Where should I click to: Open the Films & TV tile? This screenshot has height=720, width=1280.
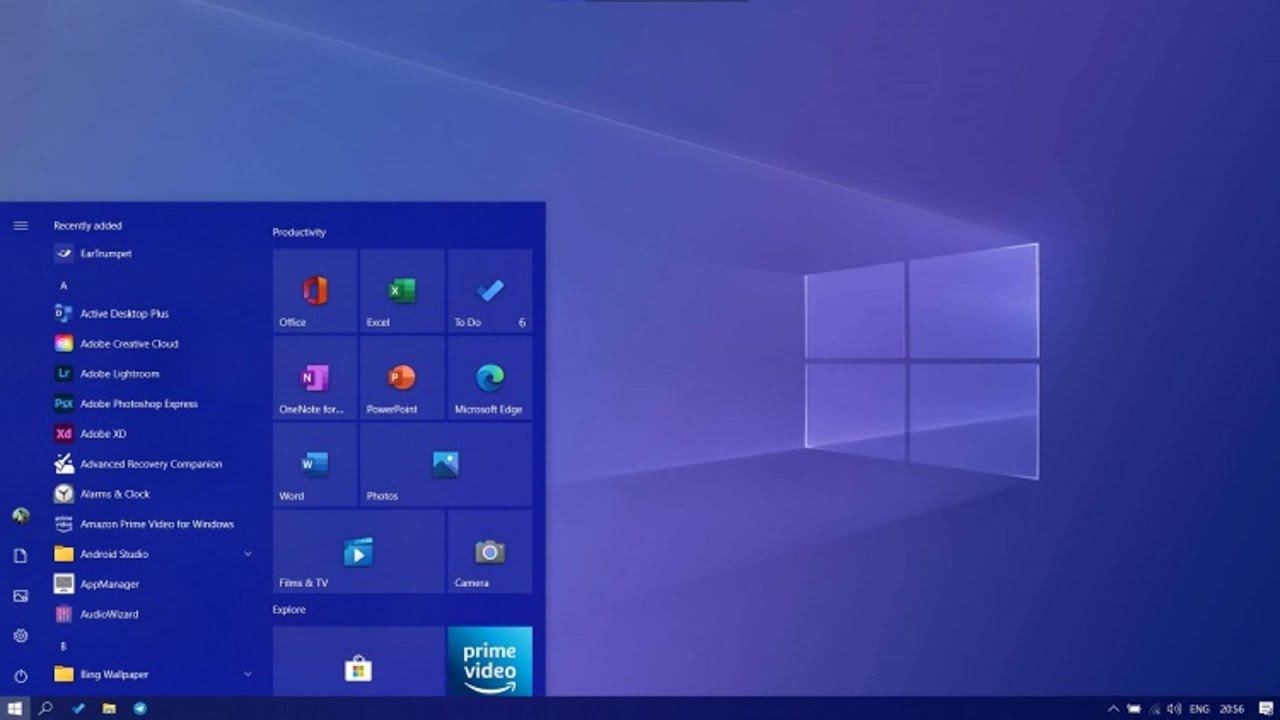tap(359, 552)
